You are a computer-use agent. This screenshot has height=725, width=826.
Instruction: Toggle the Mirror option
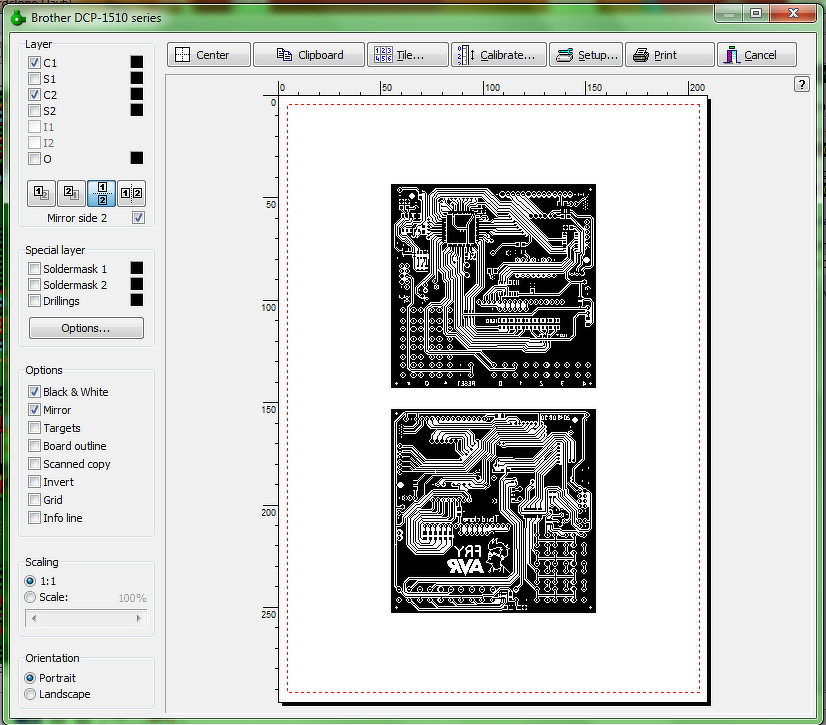click(x=34, y=409)
